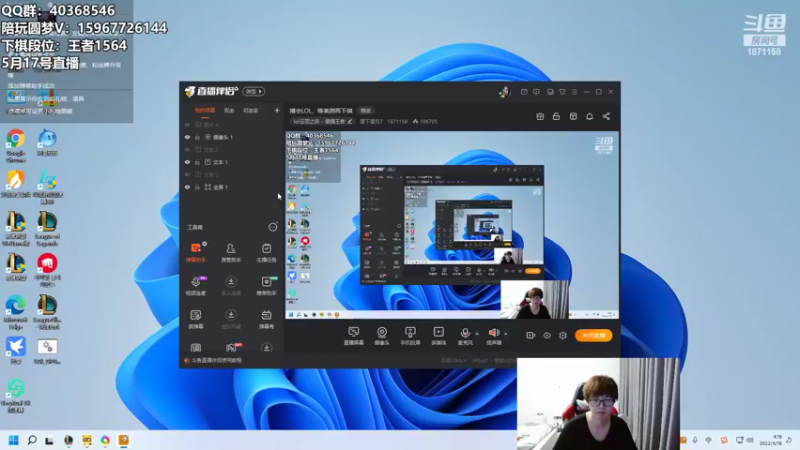Open the 主播任务 streamer tasks tool
800x450 pixels.
[x=266, y=253]
